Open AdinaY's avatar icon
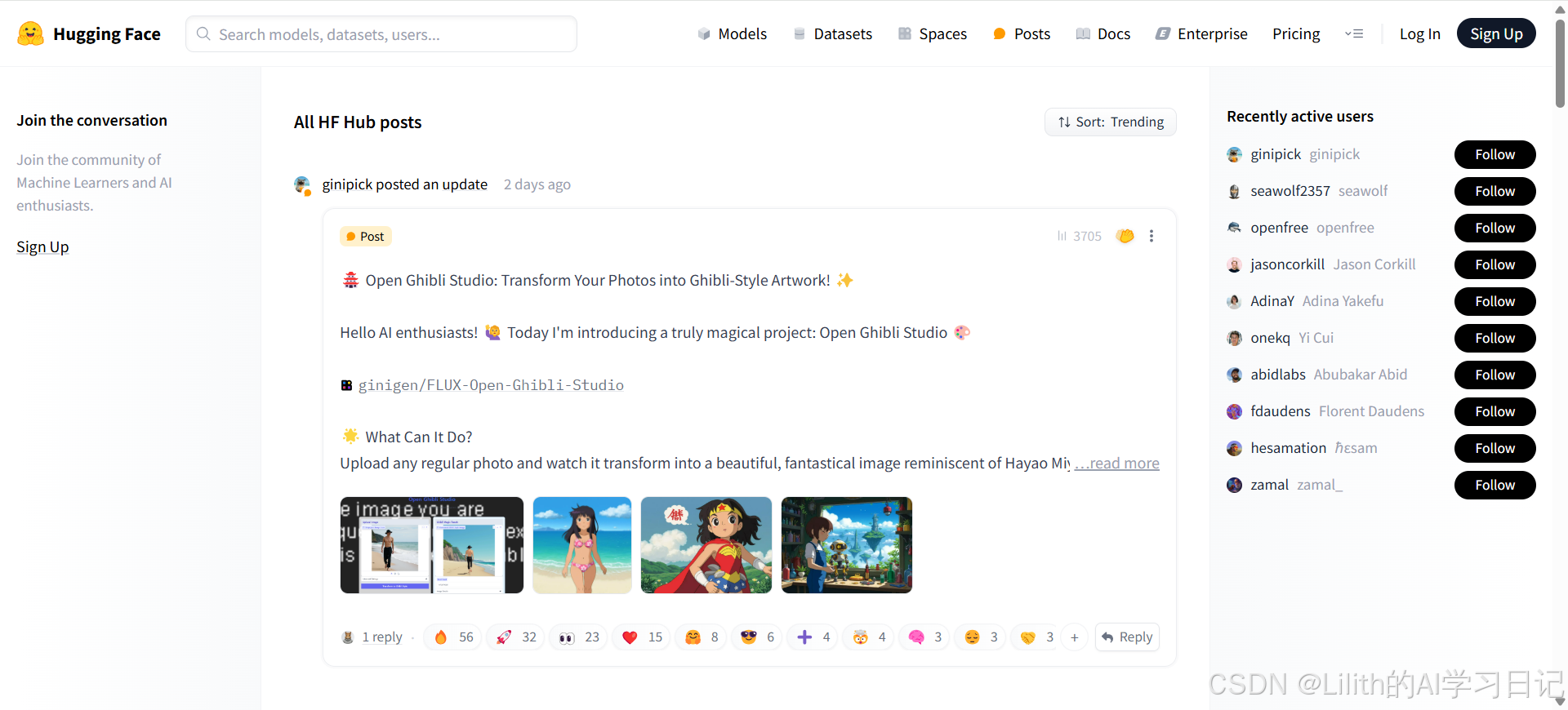1568x710 pixels. click(x=1234, y=301)
